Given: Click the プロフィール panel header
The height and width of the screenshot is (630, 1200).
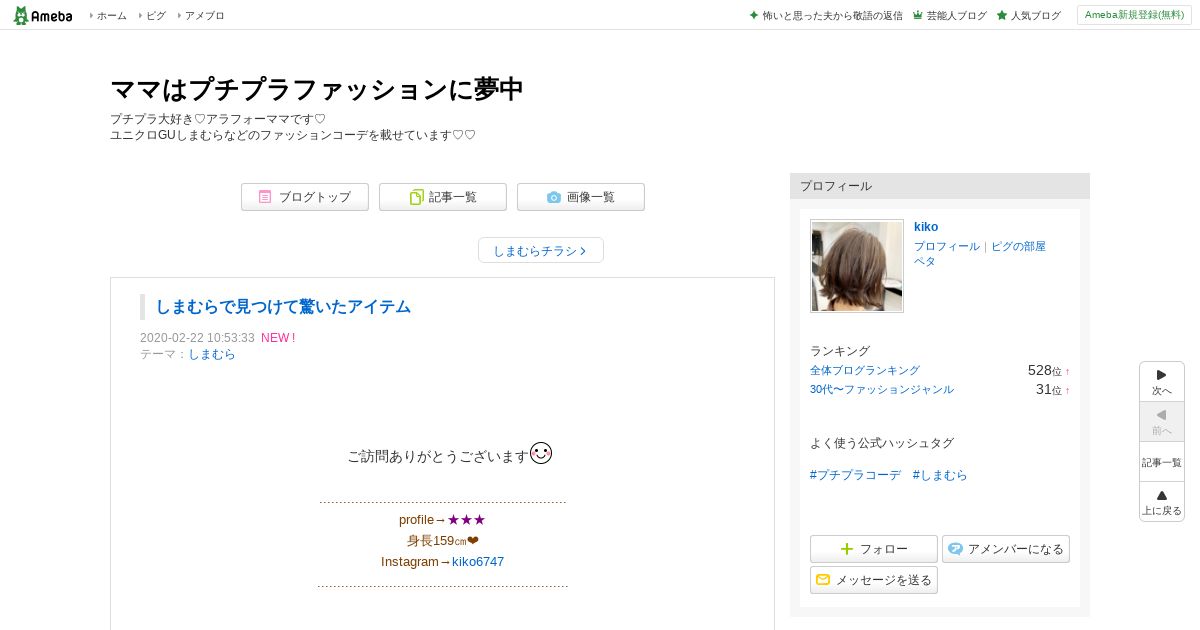Looking at the screenshot, I should (940, 186).
